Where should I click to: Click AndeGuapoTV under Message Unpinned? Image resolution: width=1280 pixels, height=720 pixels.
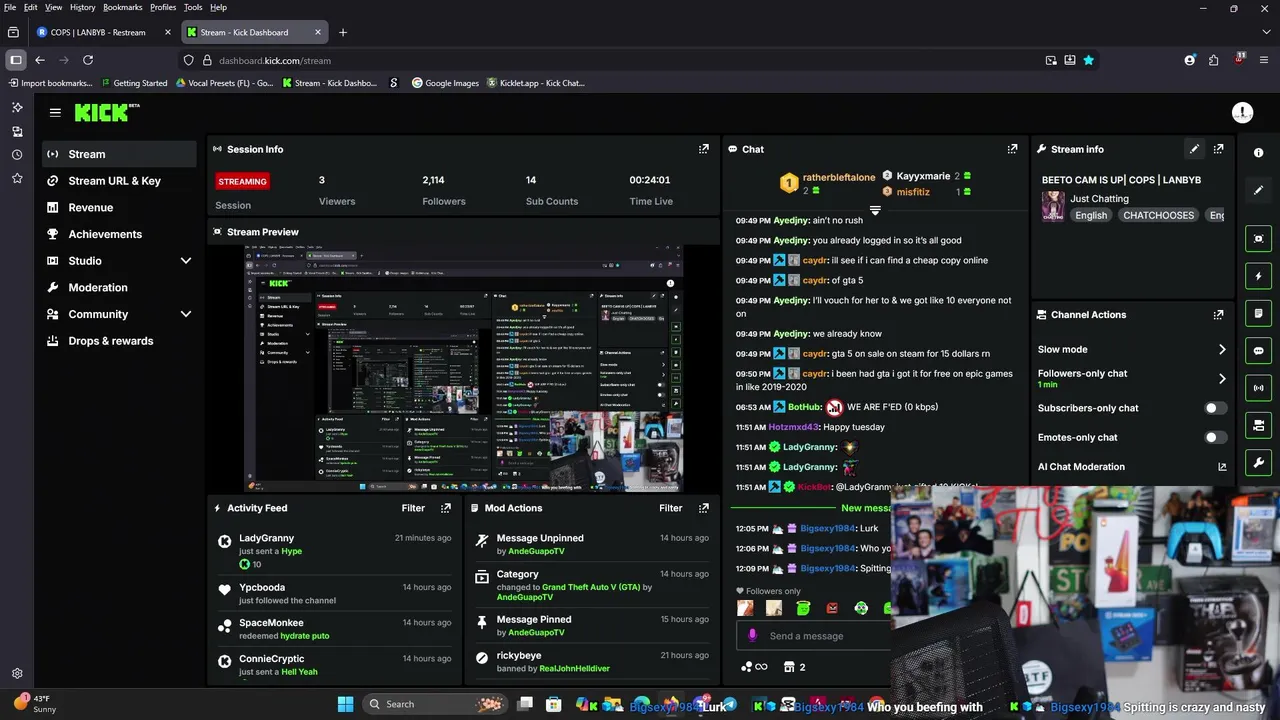(536, 551)
